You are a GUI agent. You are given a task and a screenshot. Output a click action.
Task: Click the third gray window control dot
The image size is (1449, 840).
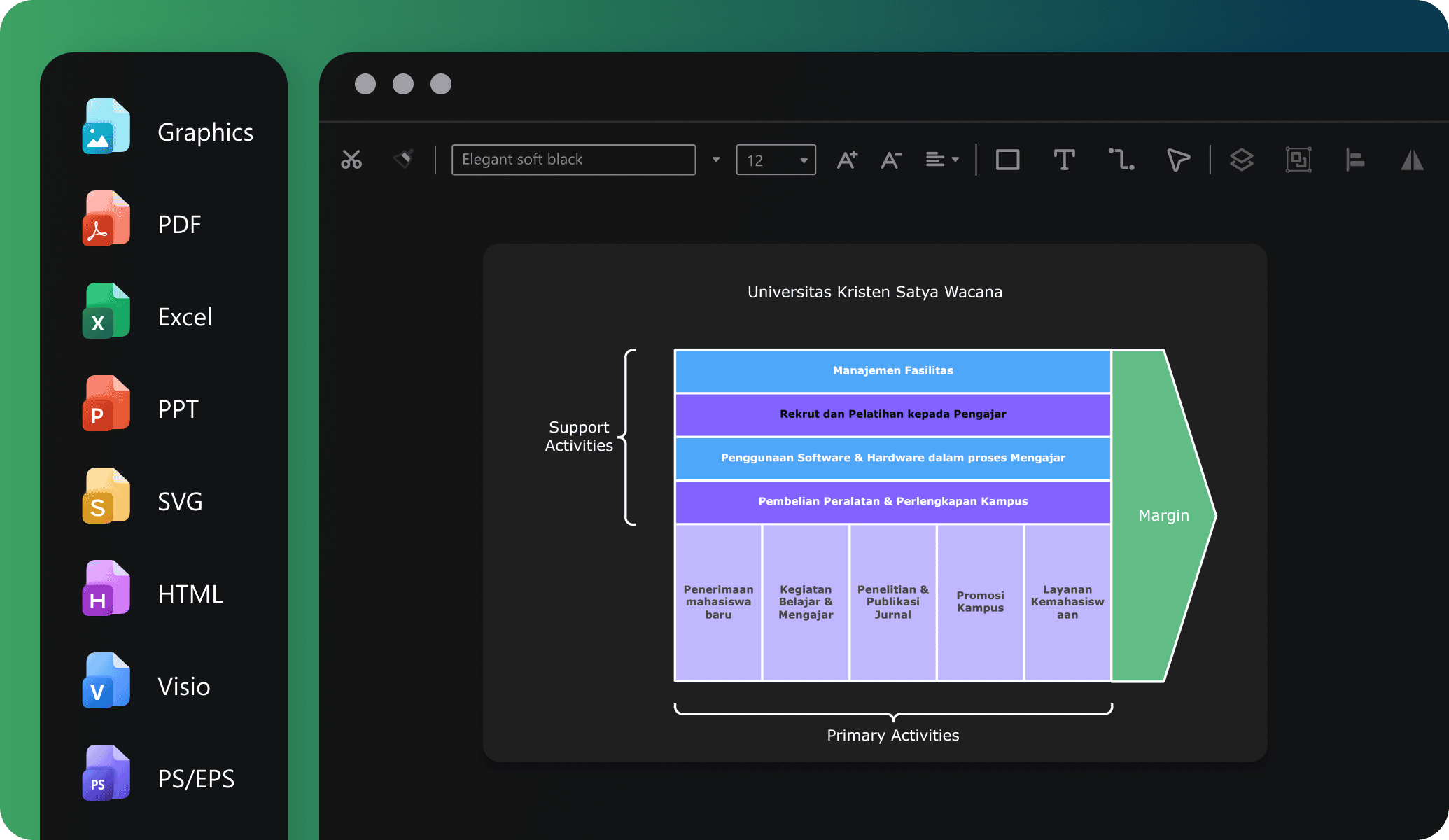click(441, 84)
